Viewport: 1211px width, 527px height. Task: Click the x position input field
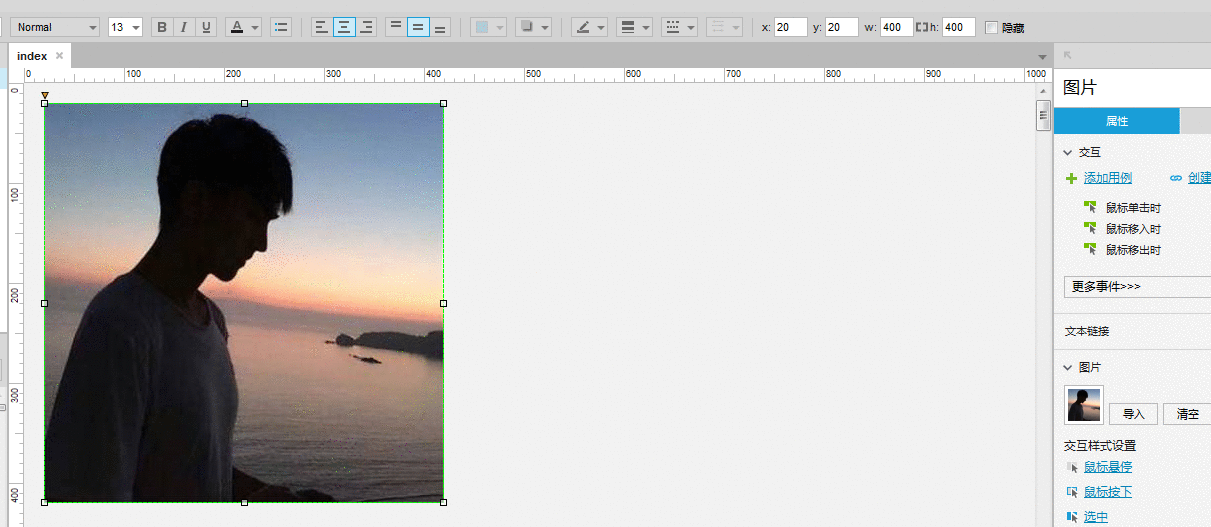pyautogui.click(x=790, y=27)
